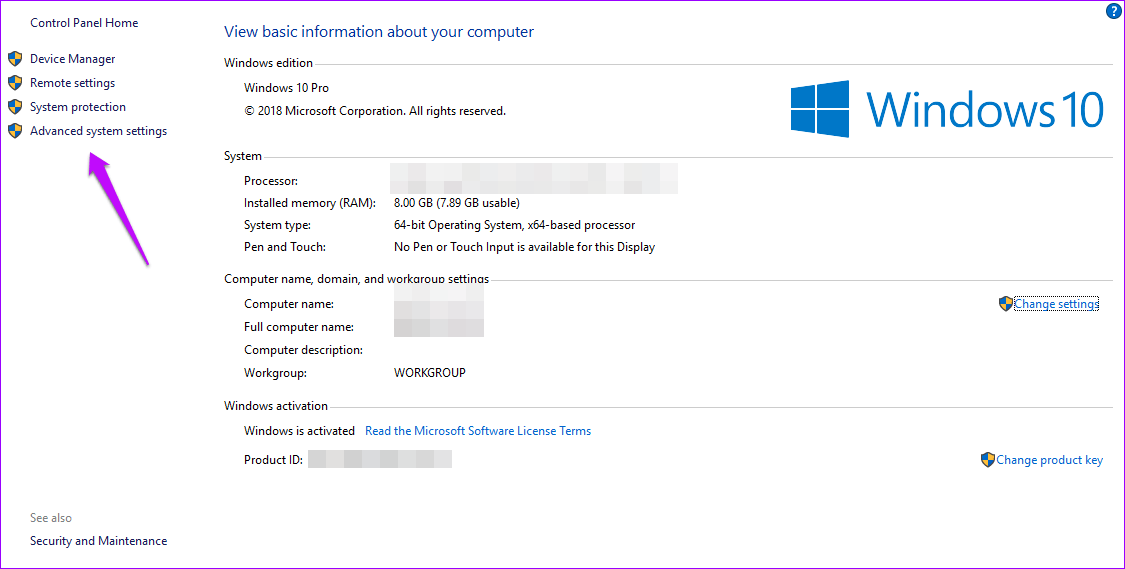The height and width of the screenshot is (569, 1125).
Task: Click the shield icon beside Remote settings
Action: click(15, 83)
